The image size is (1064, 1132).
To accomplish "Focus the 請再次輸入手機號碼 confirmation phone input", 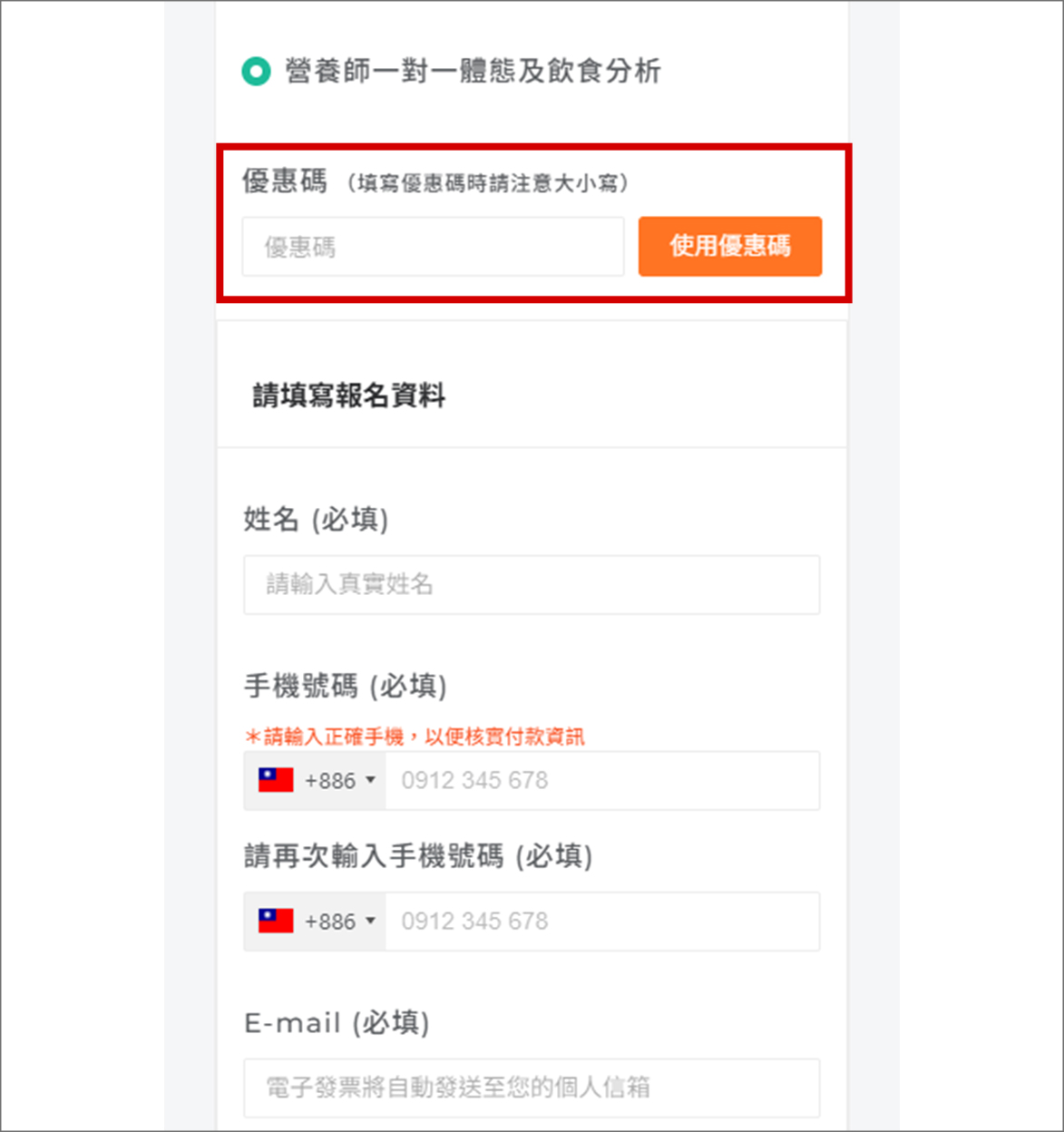I will (602, 922).
